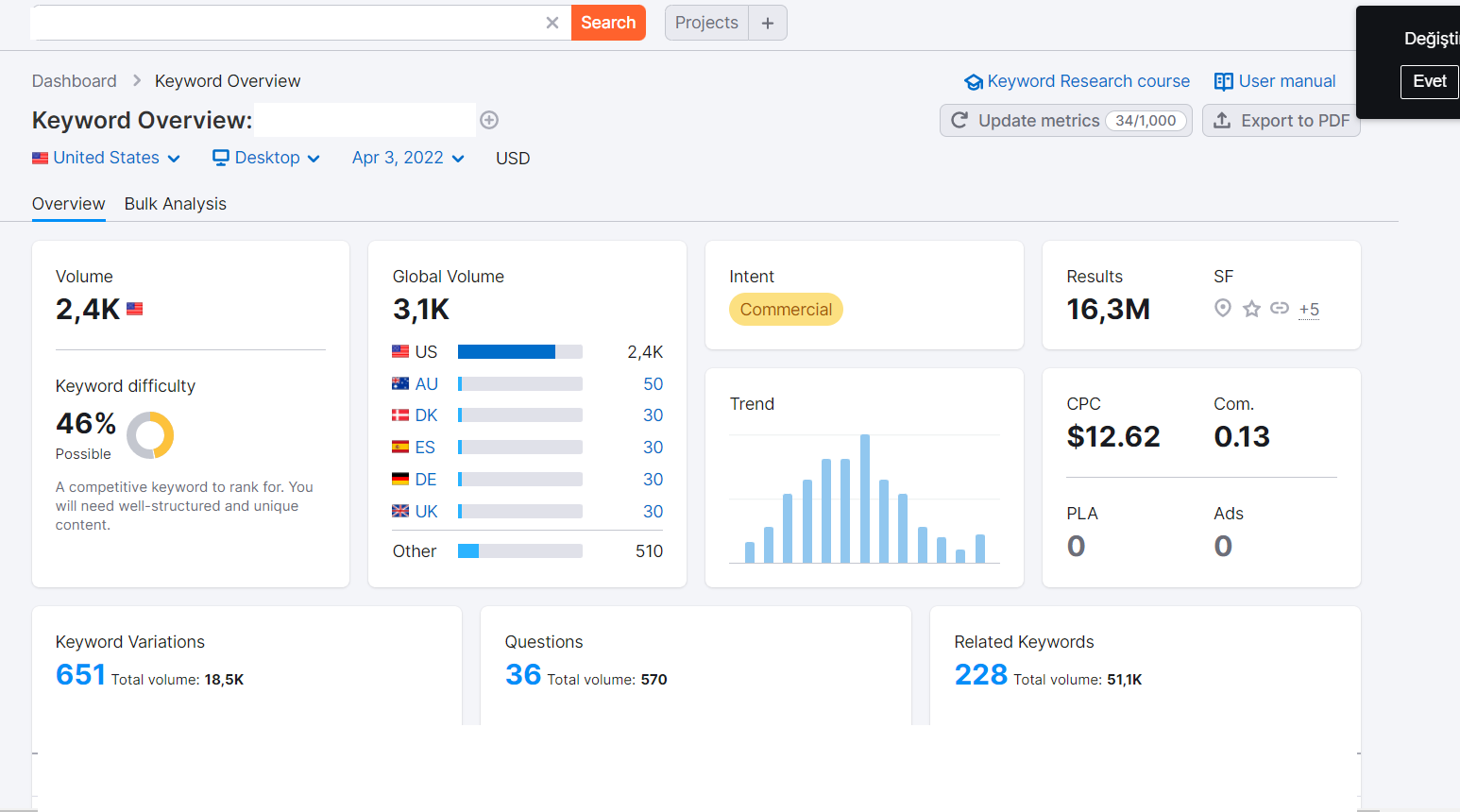
Task: Click the reviews star SERP feature icon
Action: coord(1251,309)
